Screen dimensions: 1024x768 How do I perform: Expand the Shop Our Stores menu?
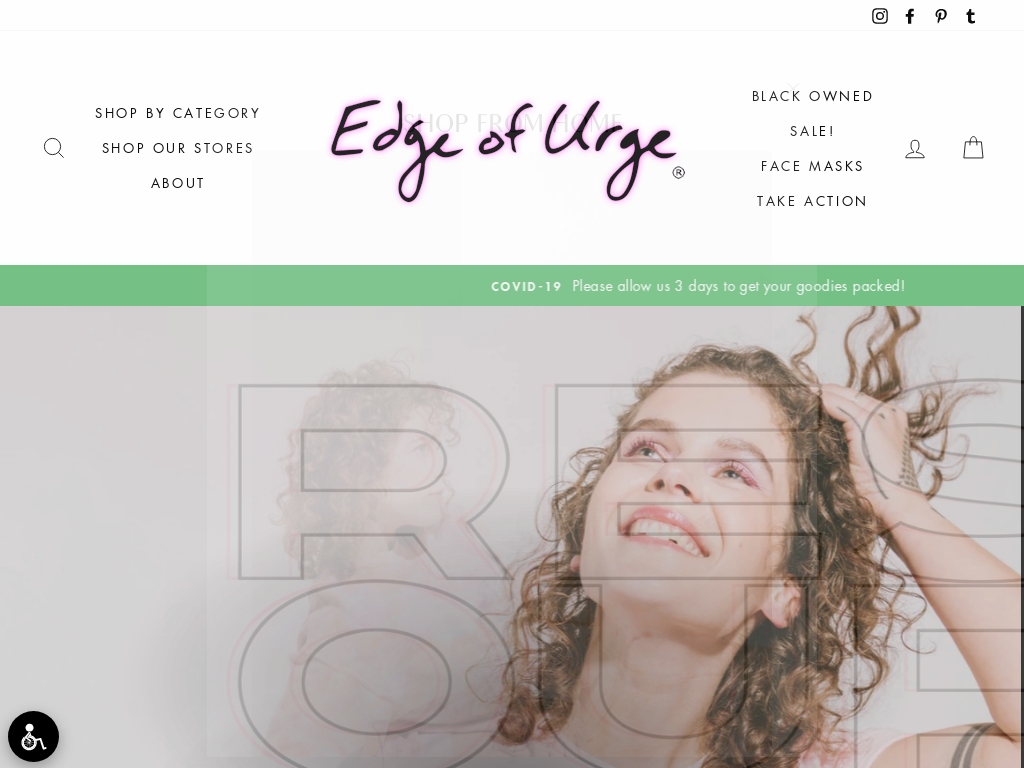(x=178, y=148)
